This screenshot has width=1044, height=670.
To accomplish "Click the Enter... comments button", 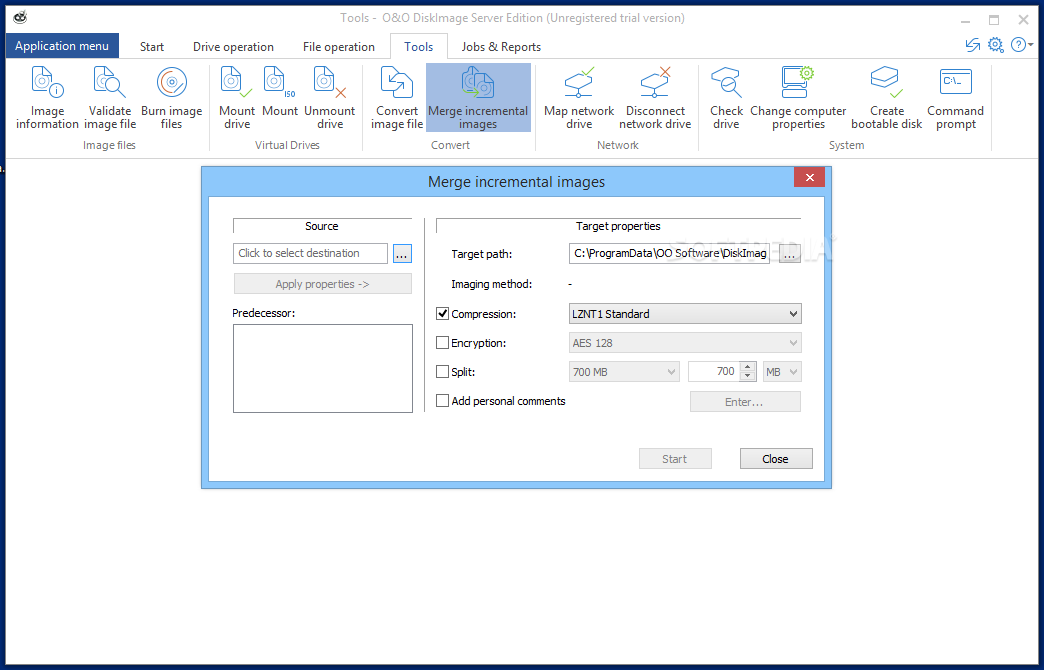I will pyautogui.click(x=745, y=402).
